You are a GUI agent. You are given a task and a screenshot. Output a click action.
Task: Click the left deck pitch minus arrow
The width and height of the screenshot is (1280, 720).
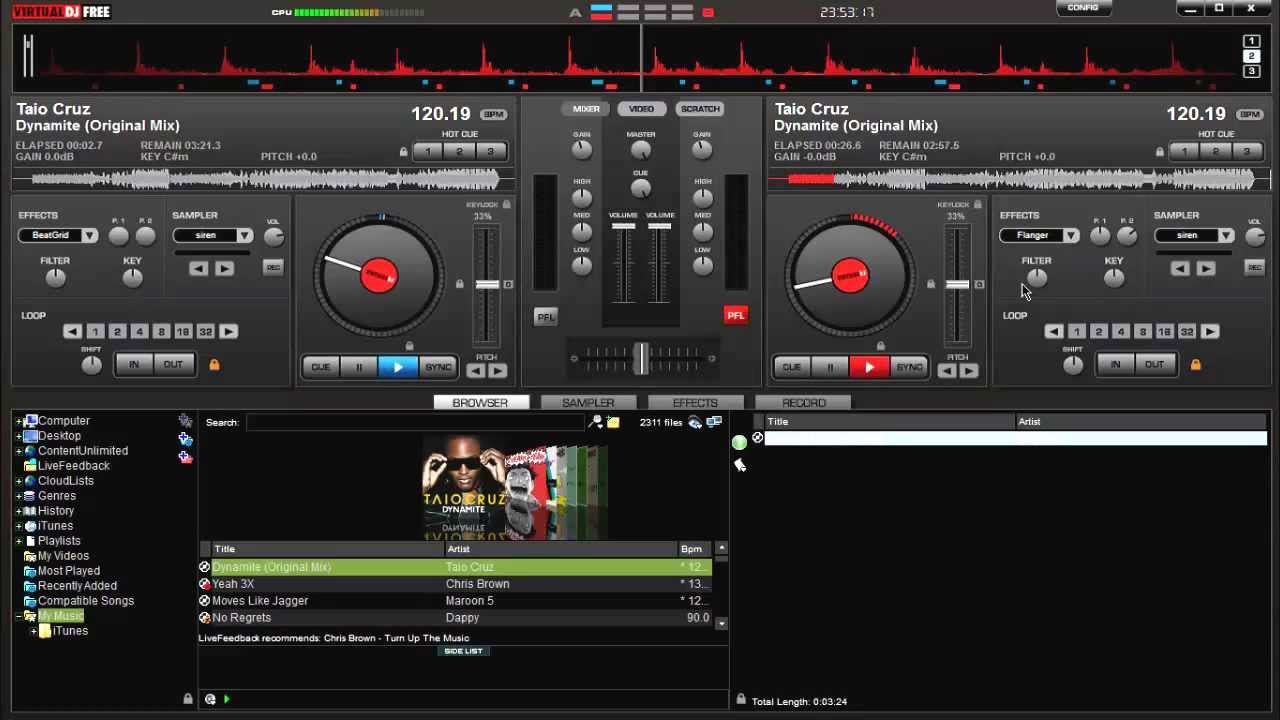pyautogui.click(x=476, y=371)
